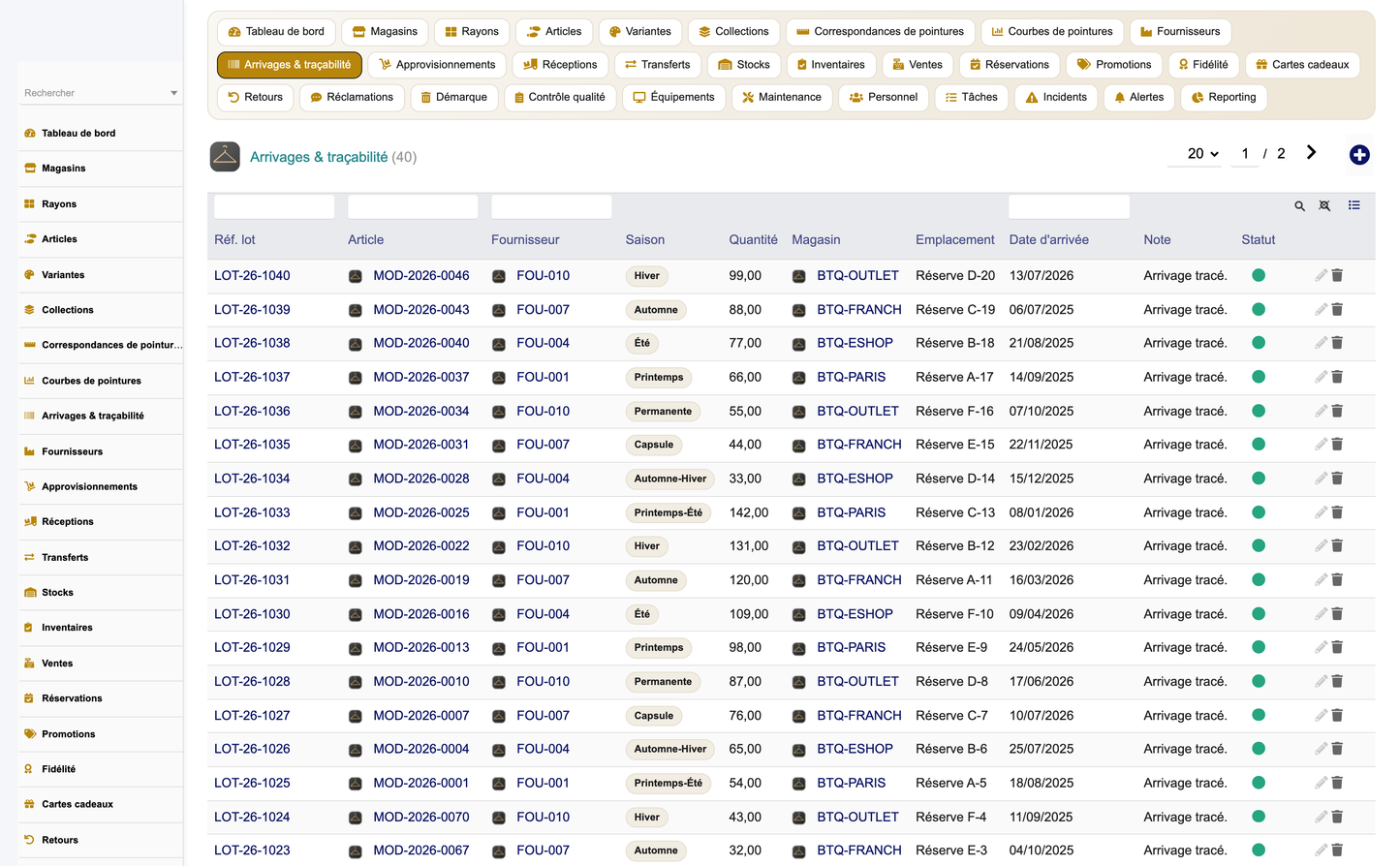1400x866 pixels.
Task: Open lot link LOT-26-1027
Action: [x=252, y=715]
